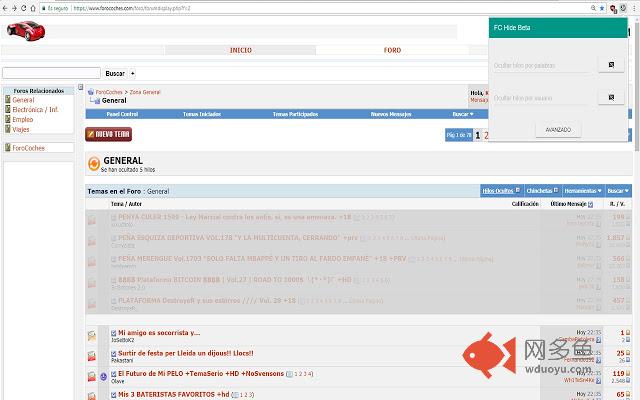The image size is (640, 400).
Task: Bookmark page with the star icon
Action: point(602,8)
